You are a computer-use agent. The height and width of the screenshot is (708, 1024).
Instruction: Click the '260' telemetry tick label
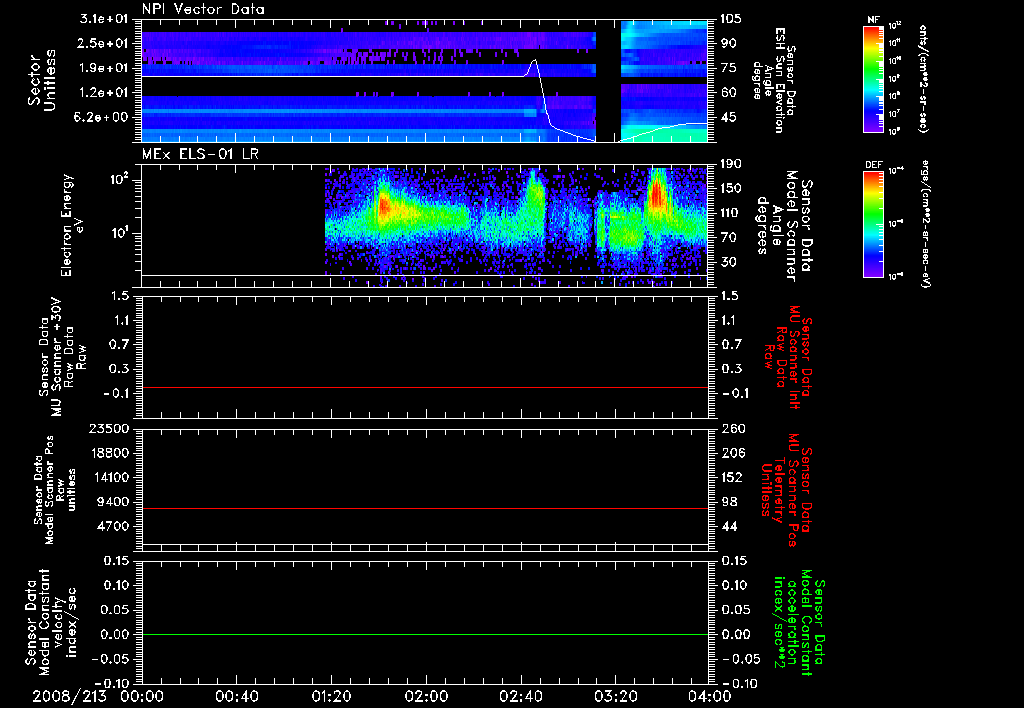pos(731,428)
